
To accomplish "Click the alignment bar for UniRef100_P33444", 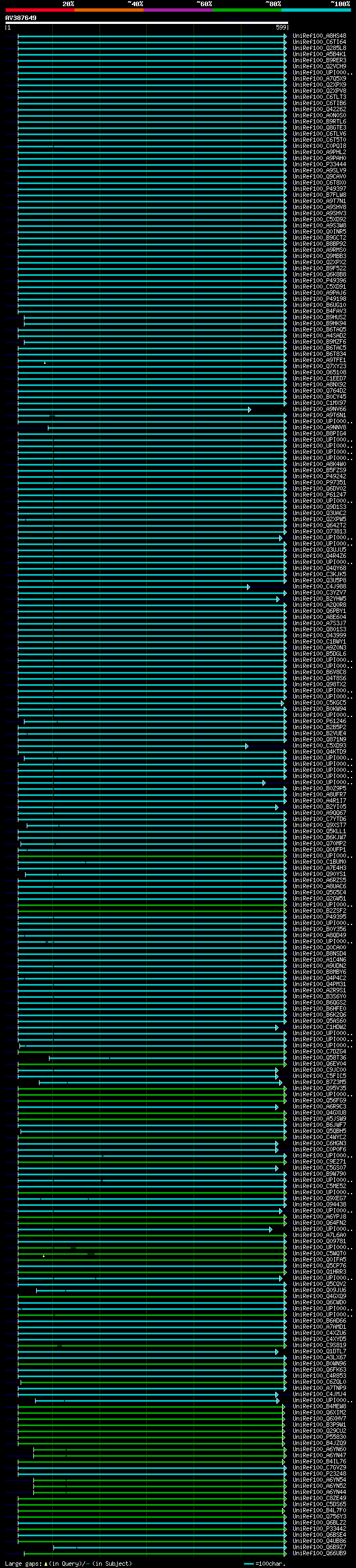I will (x=152, y=164).
